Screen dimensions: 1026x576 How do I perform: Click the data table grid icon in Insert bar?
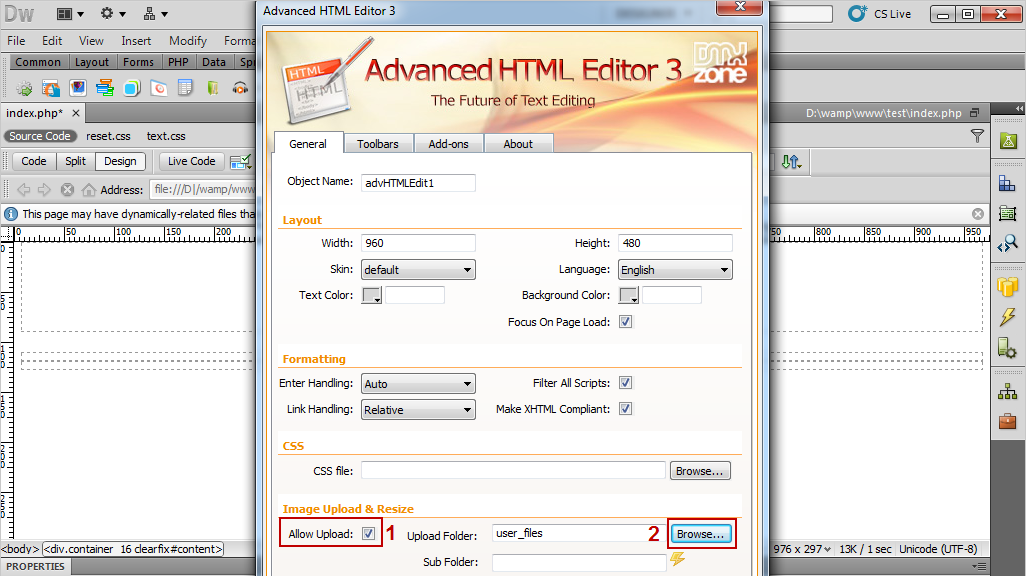coord(186,88)
